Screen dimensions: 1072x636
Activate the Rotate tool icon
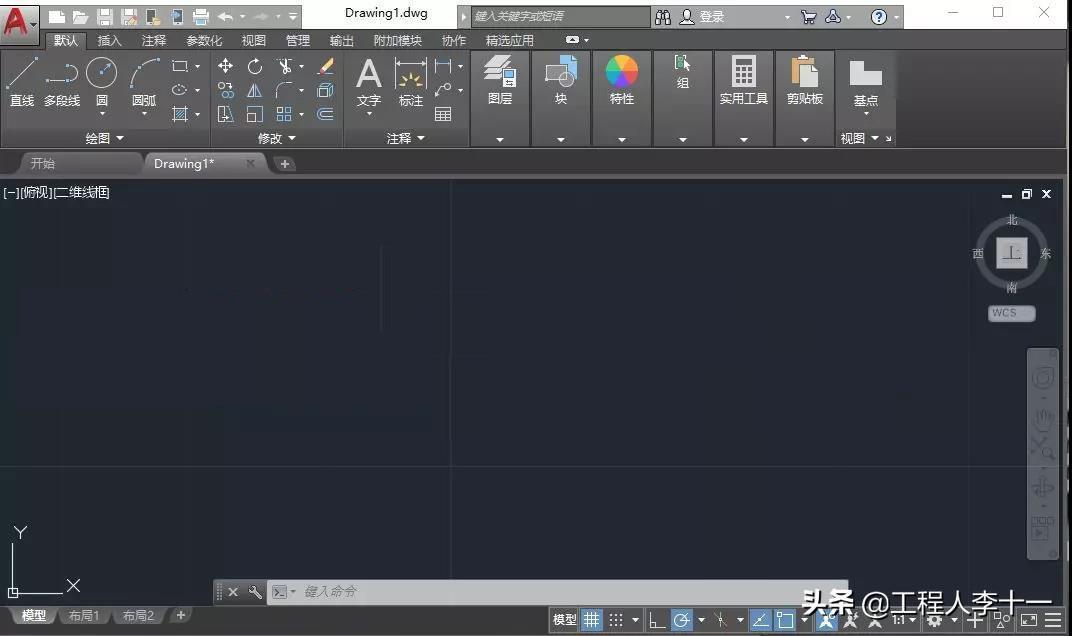pos(255,66)
